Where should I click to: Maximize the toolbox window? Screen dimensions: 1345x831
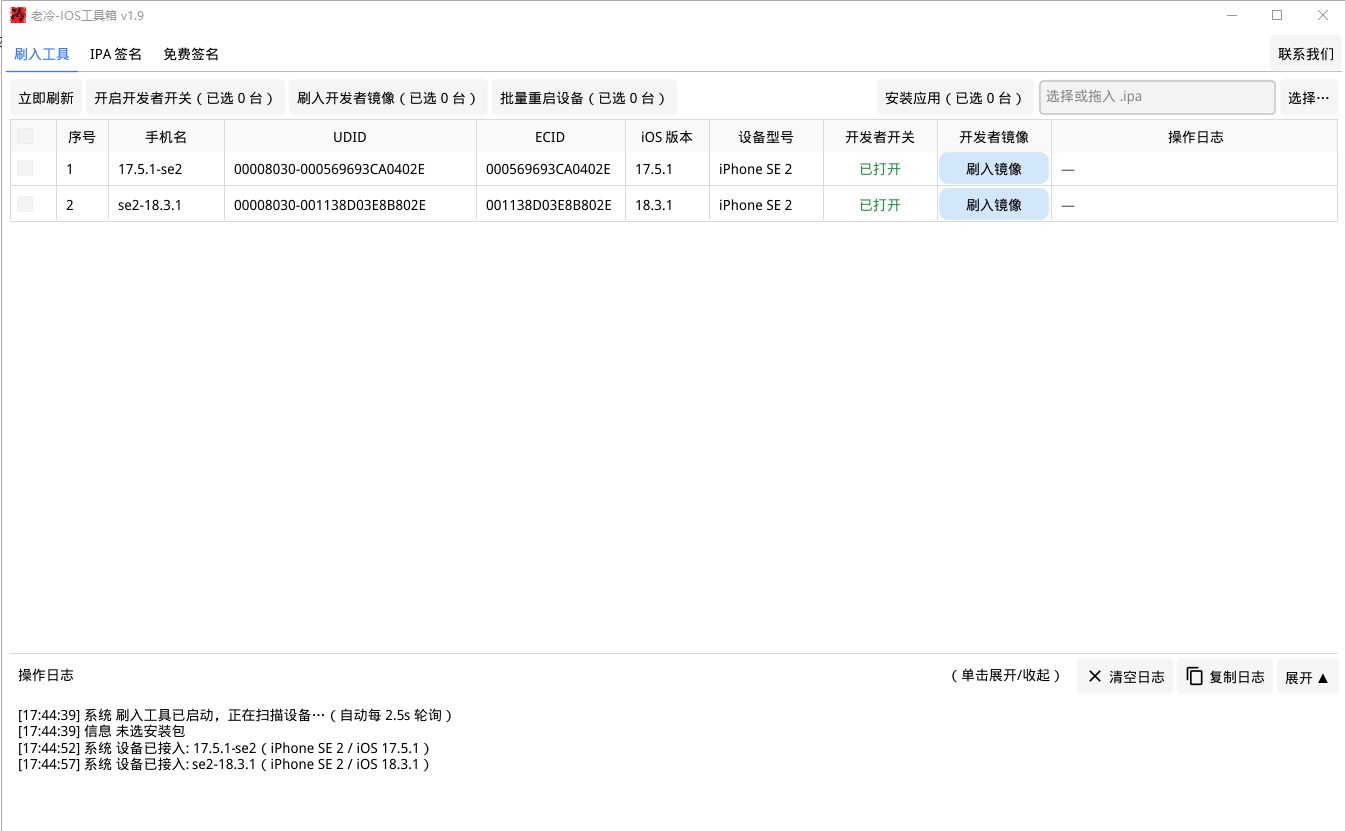point(1277,15)
